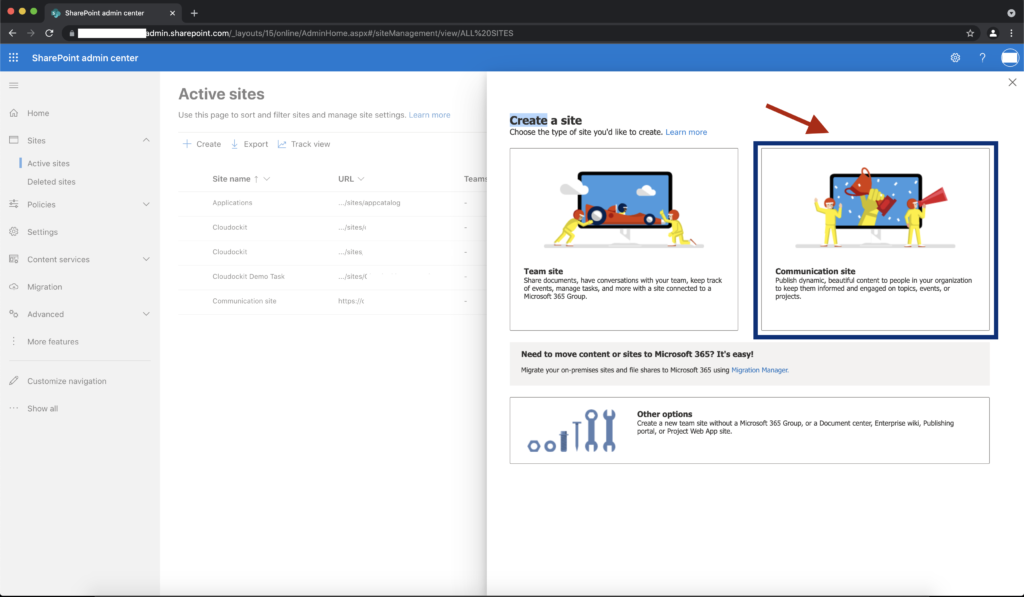Screen dimensions: 1024x597
Task: Open a new browser tab with the plus button
Action: [x=194, y=12]
